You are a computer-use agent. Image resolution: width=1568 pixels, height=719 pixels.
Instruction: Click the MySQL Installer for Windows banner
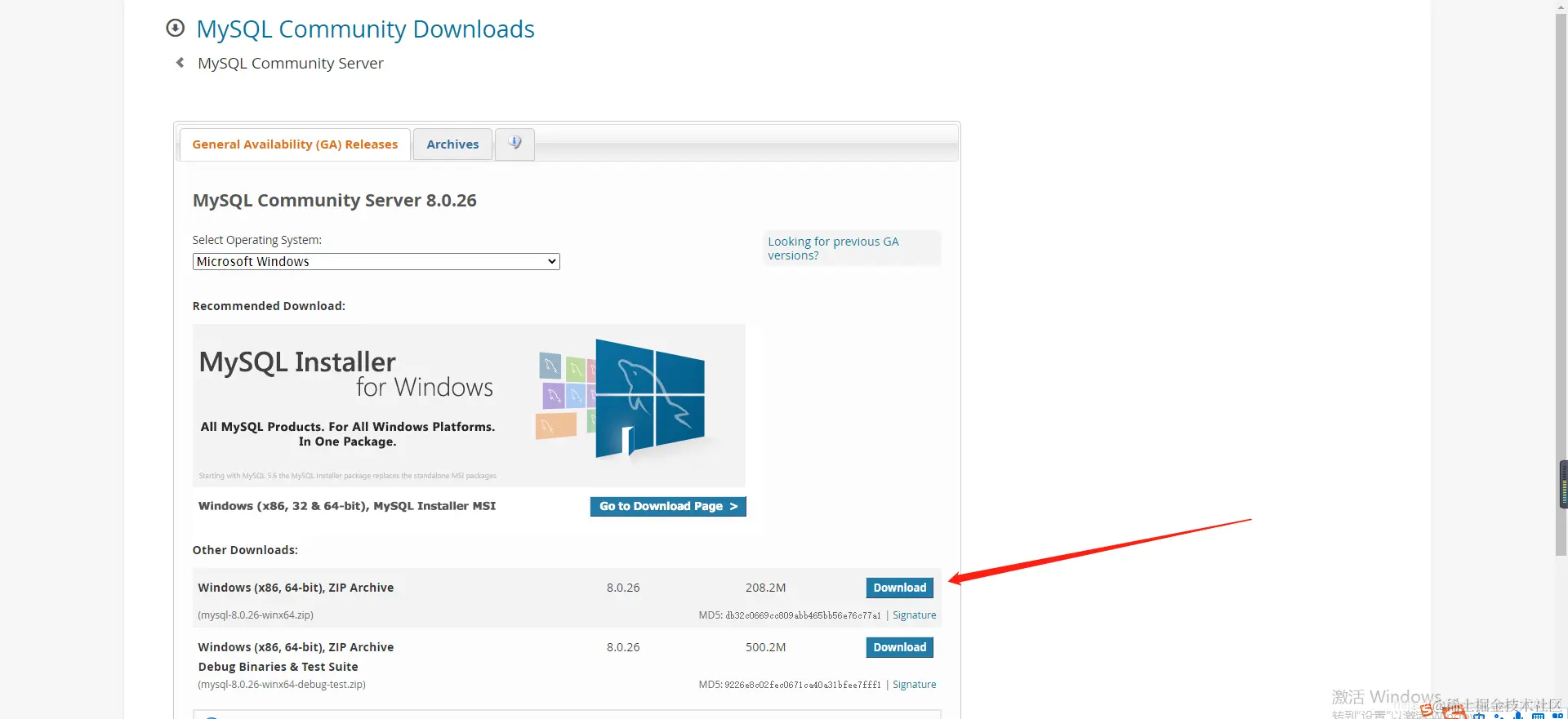[469, 405]
